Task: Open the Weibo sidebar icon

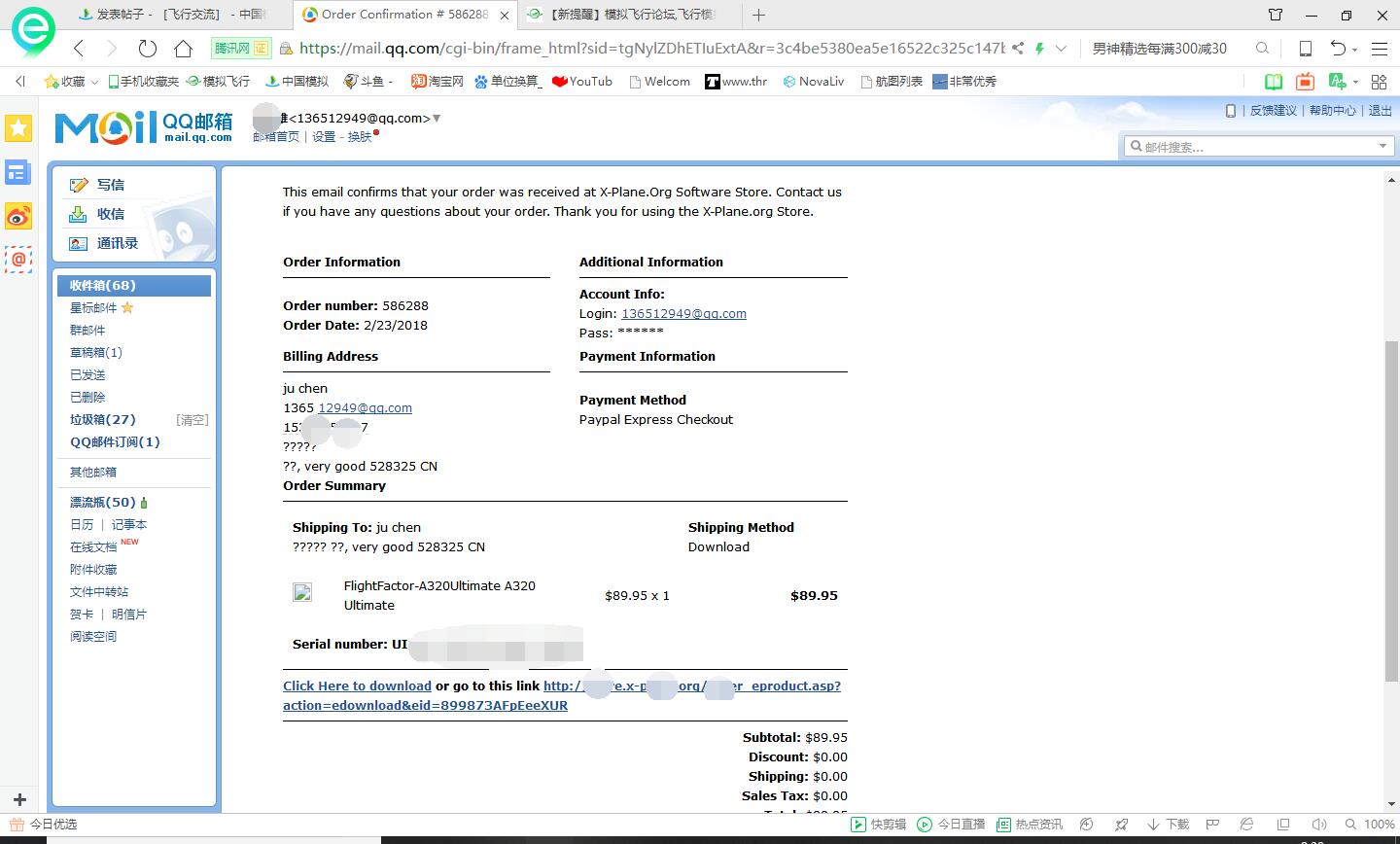Action: 18,217
